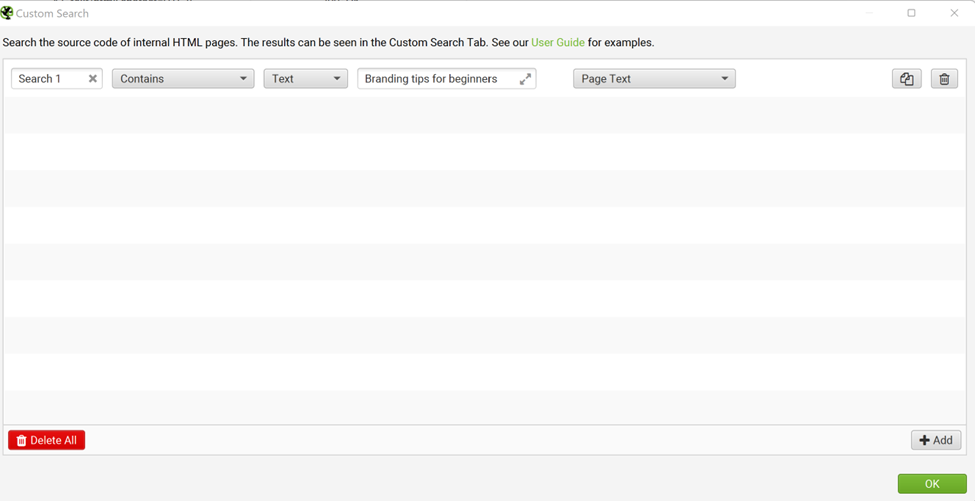
Task: Open the Page Text scope dropdown
Action: [x=654, y=79]
